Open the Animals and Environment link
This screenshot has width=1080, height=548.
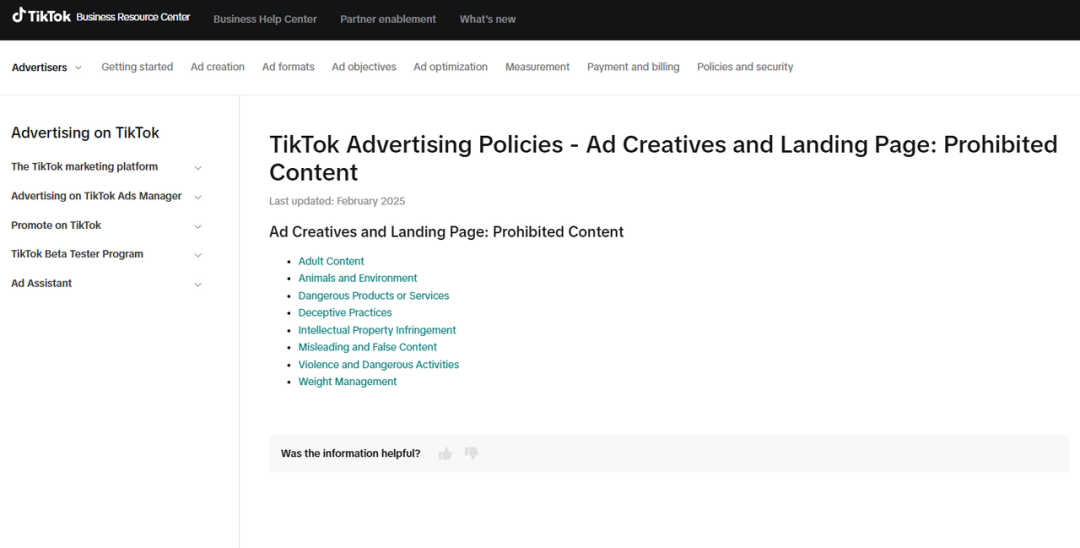point(357,278)
